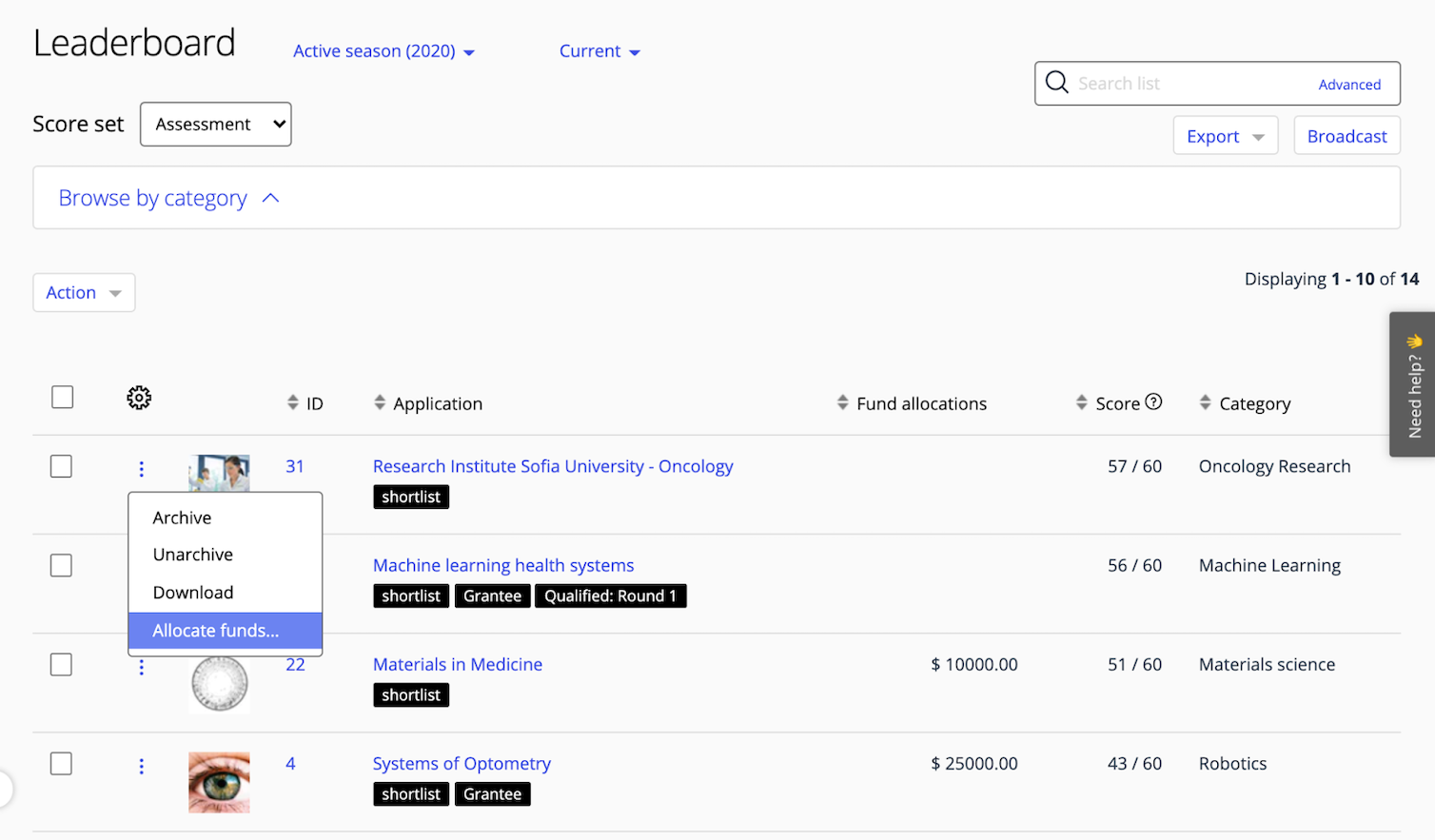Open Advanced search options
The width and height of the screenshot is (1435, 840).
pos(1349,84)
